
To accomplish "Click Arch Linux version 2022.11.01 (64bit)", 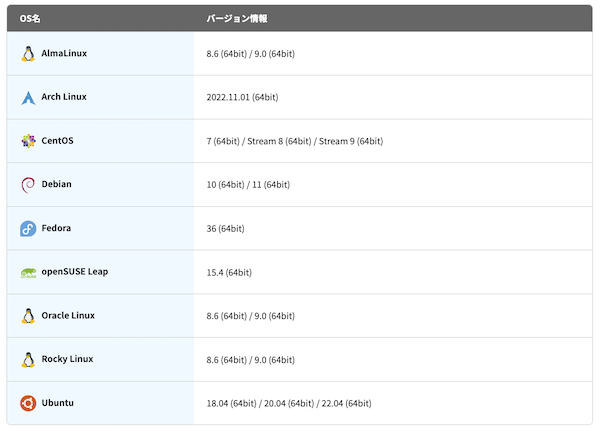I will [x=242, y=98].
